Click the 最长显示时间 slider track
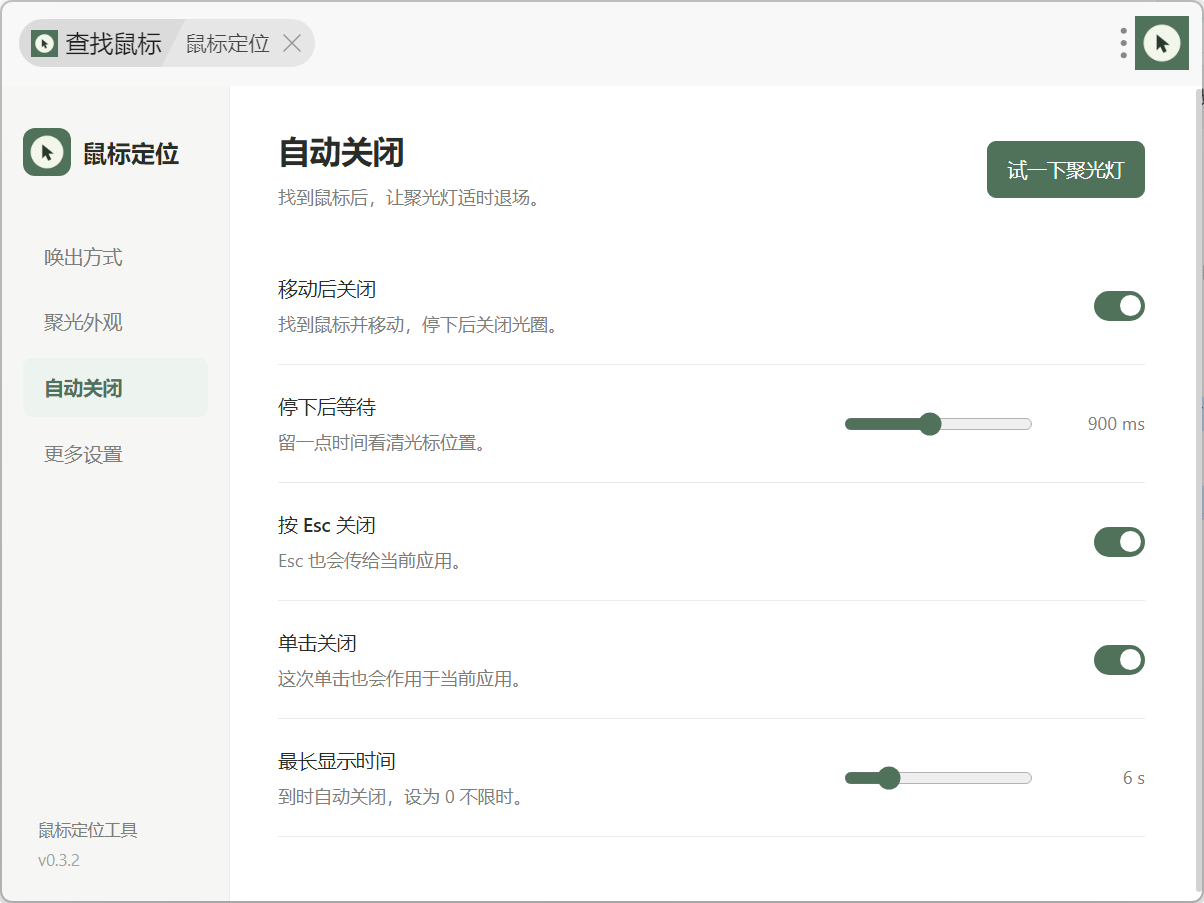The image size is (1204, 903). coord(938,778)
